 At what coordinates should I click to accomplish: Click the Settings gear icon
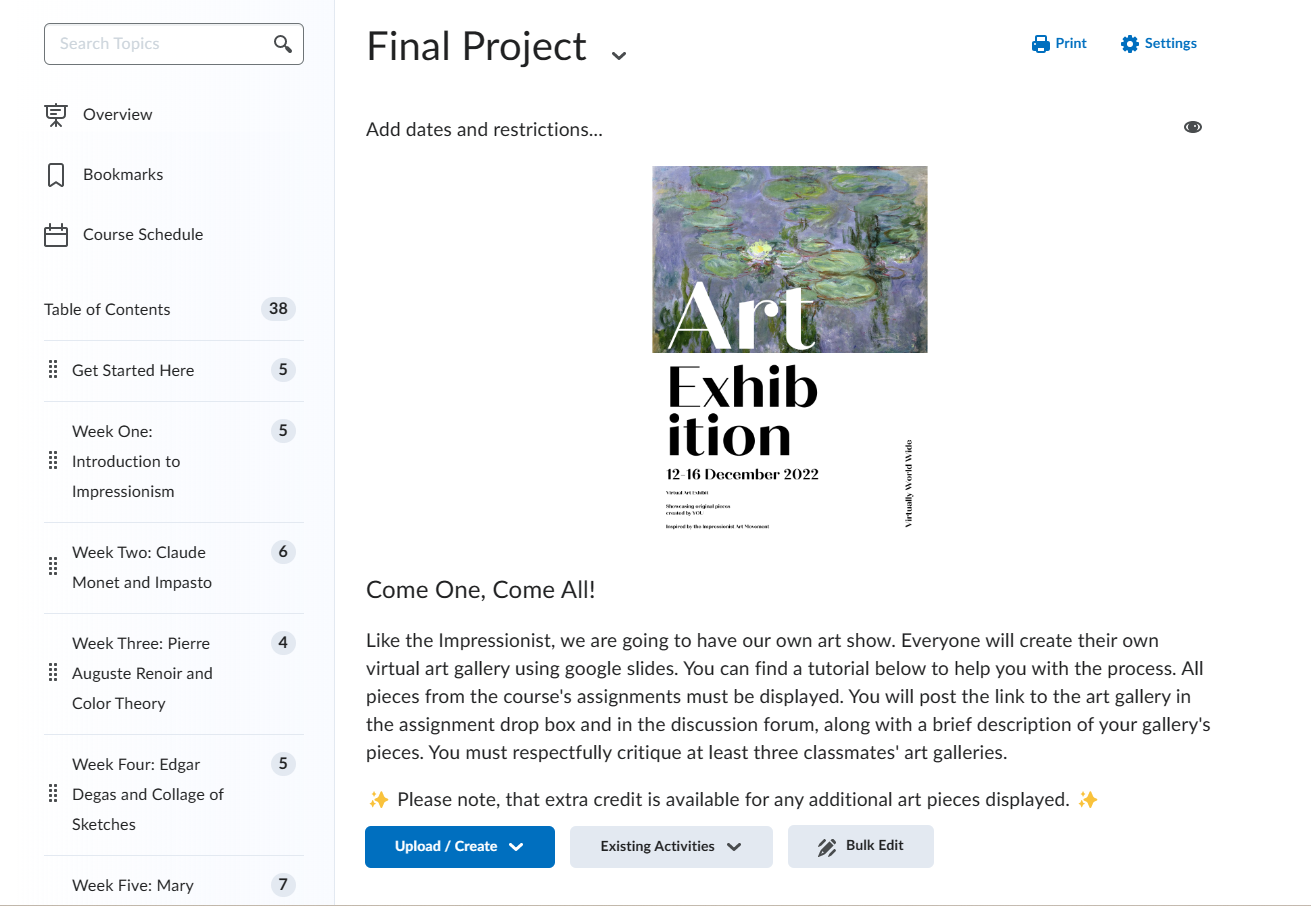[1130, 44]
